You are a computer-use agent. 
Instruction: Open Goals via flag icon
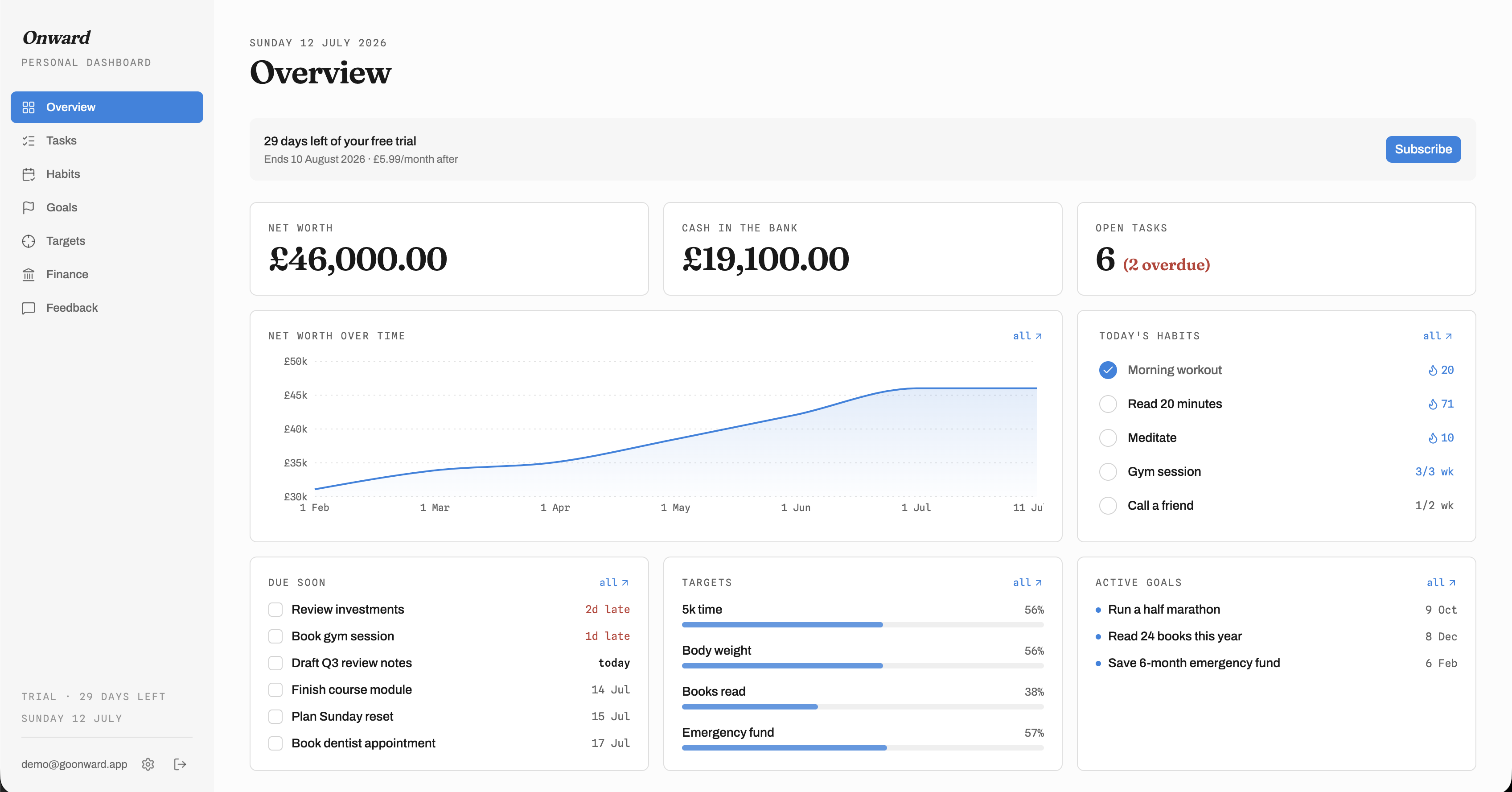click(28, 208)
